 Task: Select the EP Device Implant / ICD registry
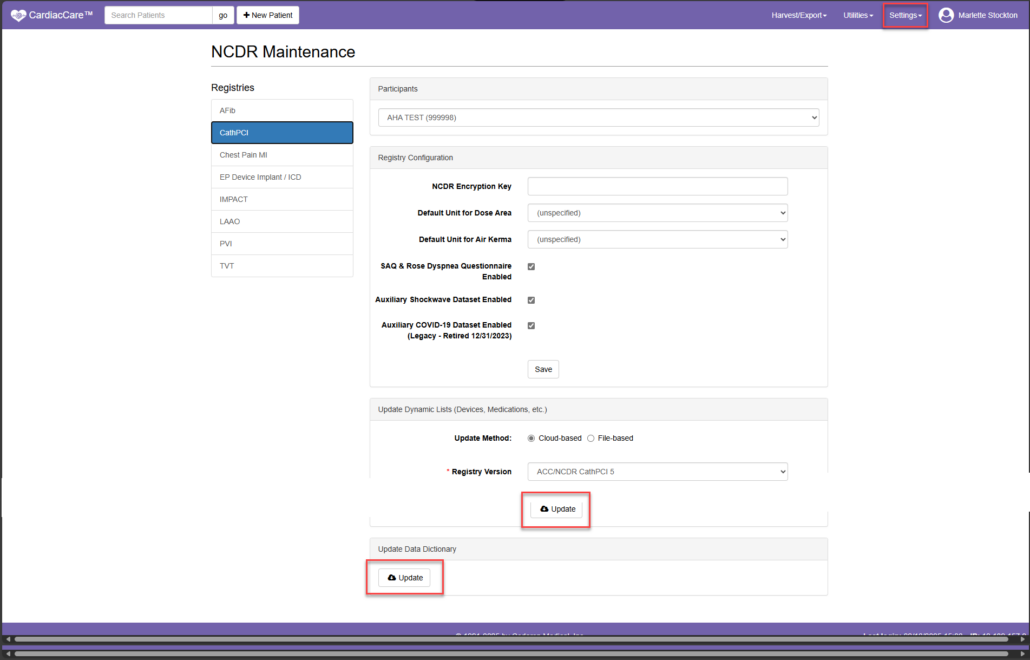pos(282,177)
